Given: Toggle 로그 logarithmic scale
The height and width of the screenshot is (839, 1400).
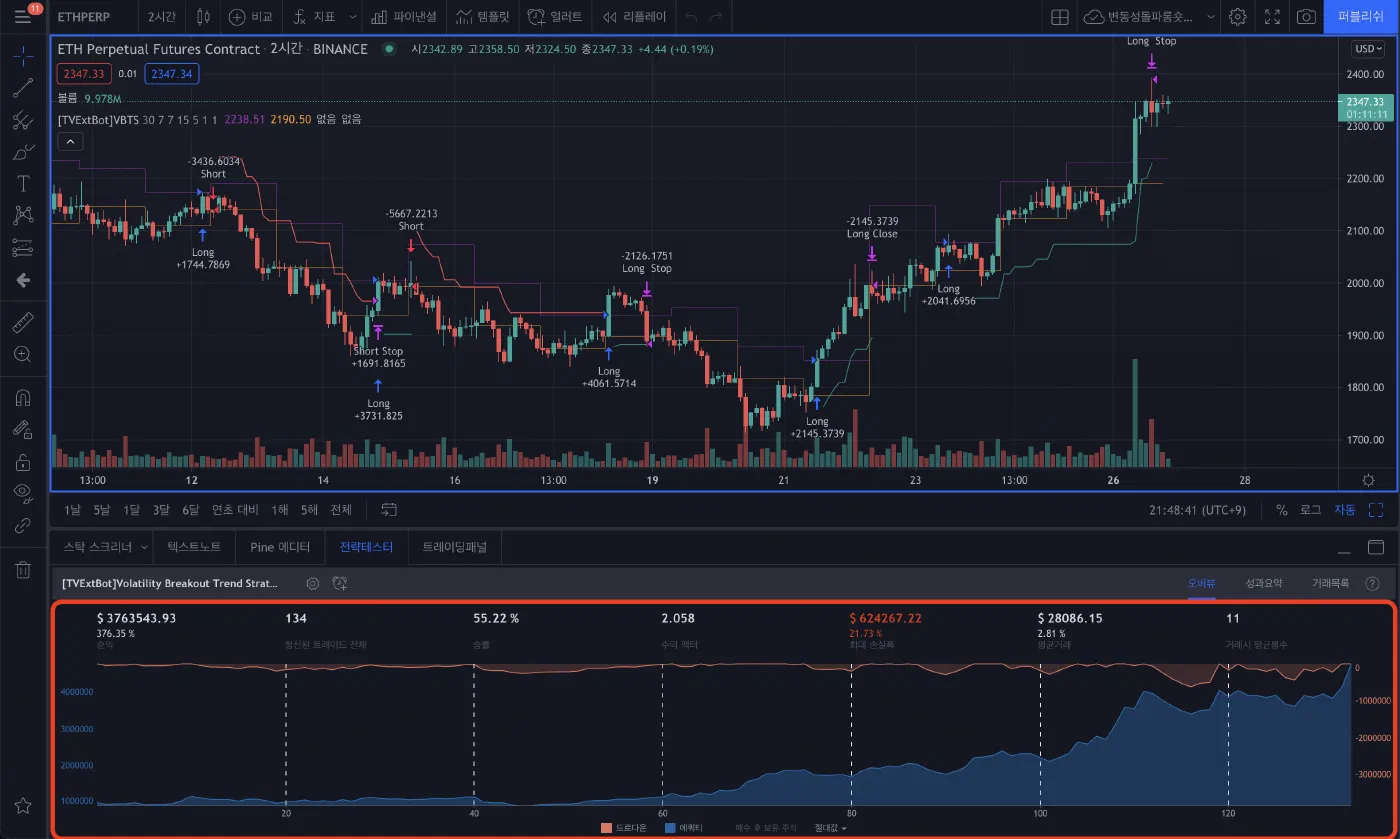Looking at the screenshot, I should pos(1310,510).
